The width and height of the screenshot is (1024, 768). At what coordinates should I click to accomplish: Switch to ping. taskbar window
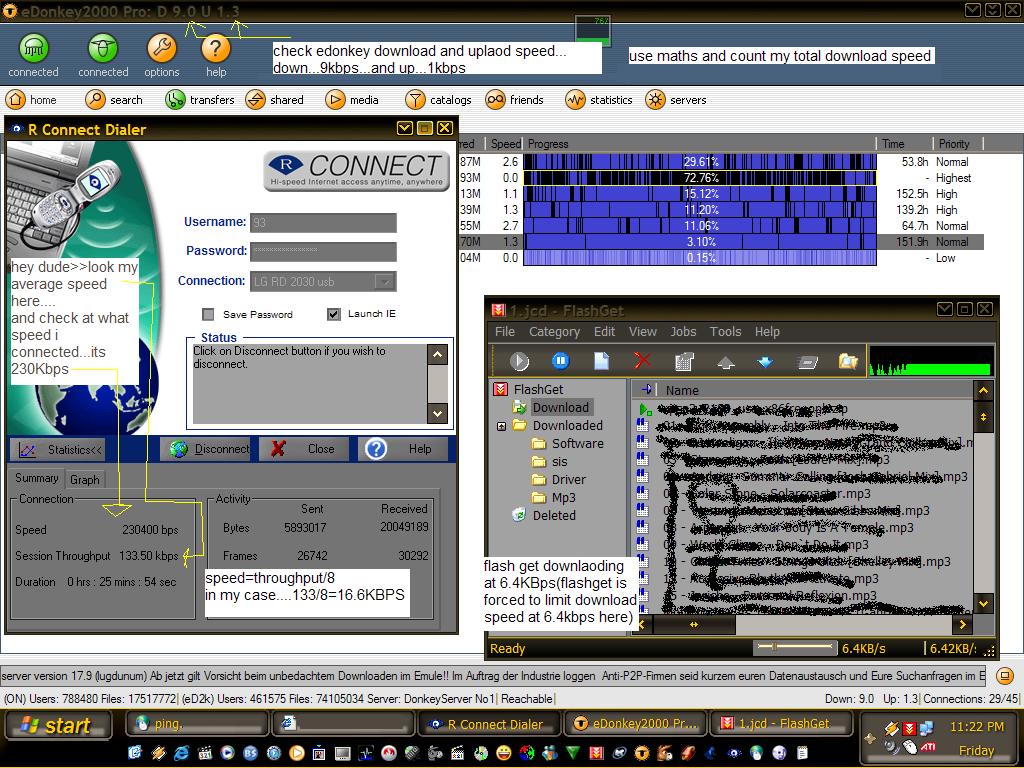pyautogui.click(x=197, y=724)
